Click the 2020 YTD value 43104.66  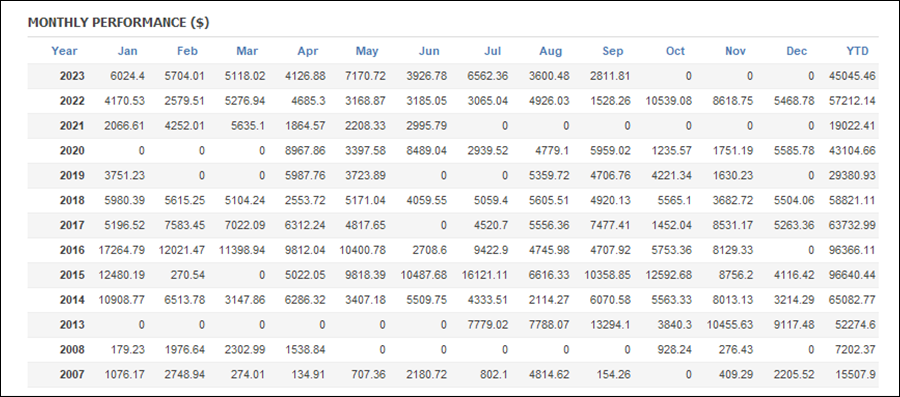[852, 151]
